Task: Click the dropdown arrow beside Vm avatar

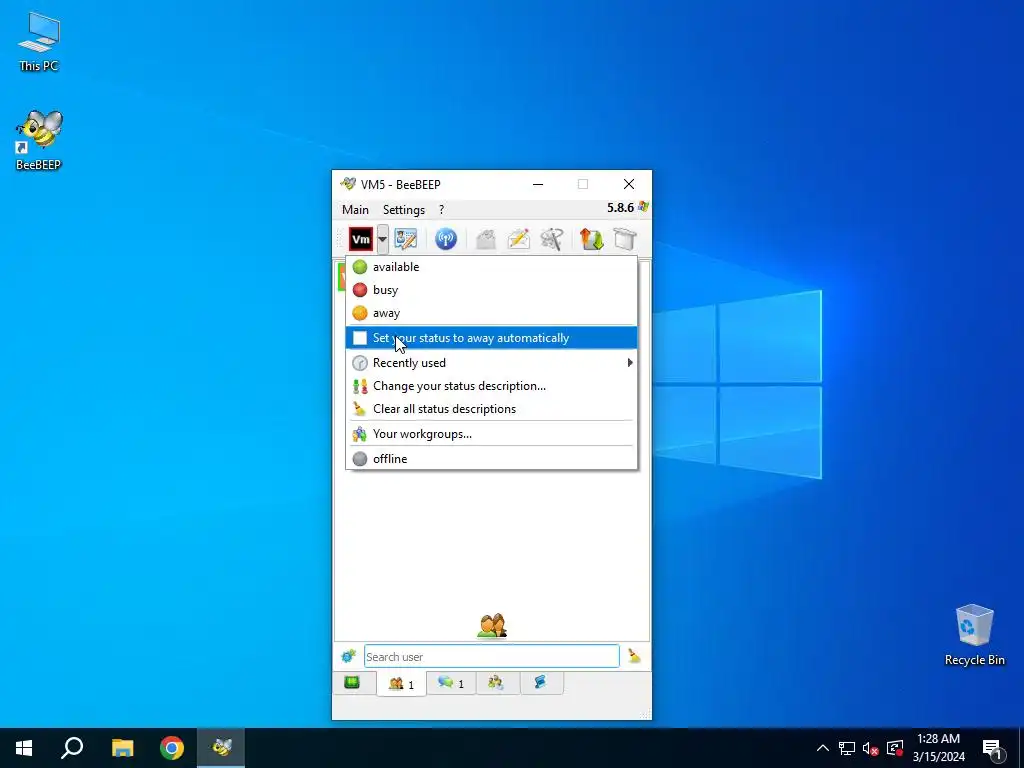Action: [x=382, y=239]
